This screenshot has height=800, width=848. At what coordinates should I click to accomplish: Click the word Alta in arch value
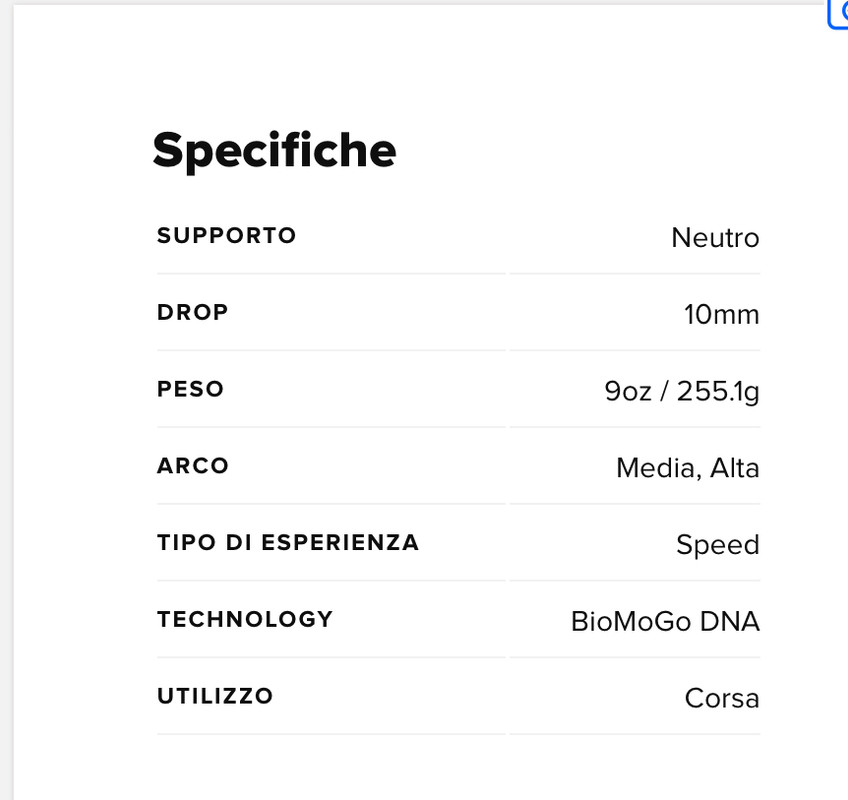coord(734,468)
